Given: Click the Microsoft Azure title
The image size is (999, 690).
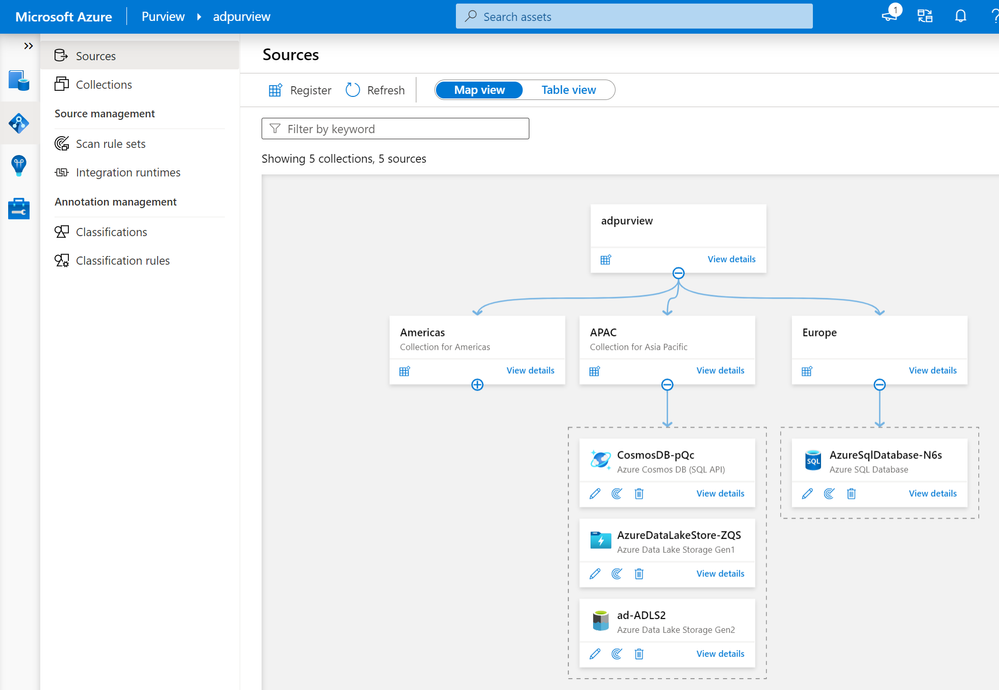Looking at the screenshot, I should [64, 17].
